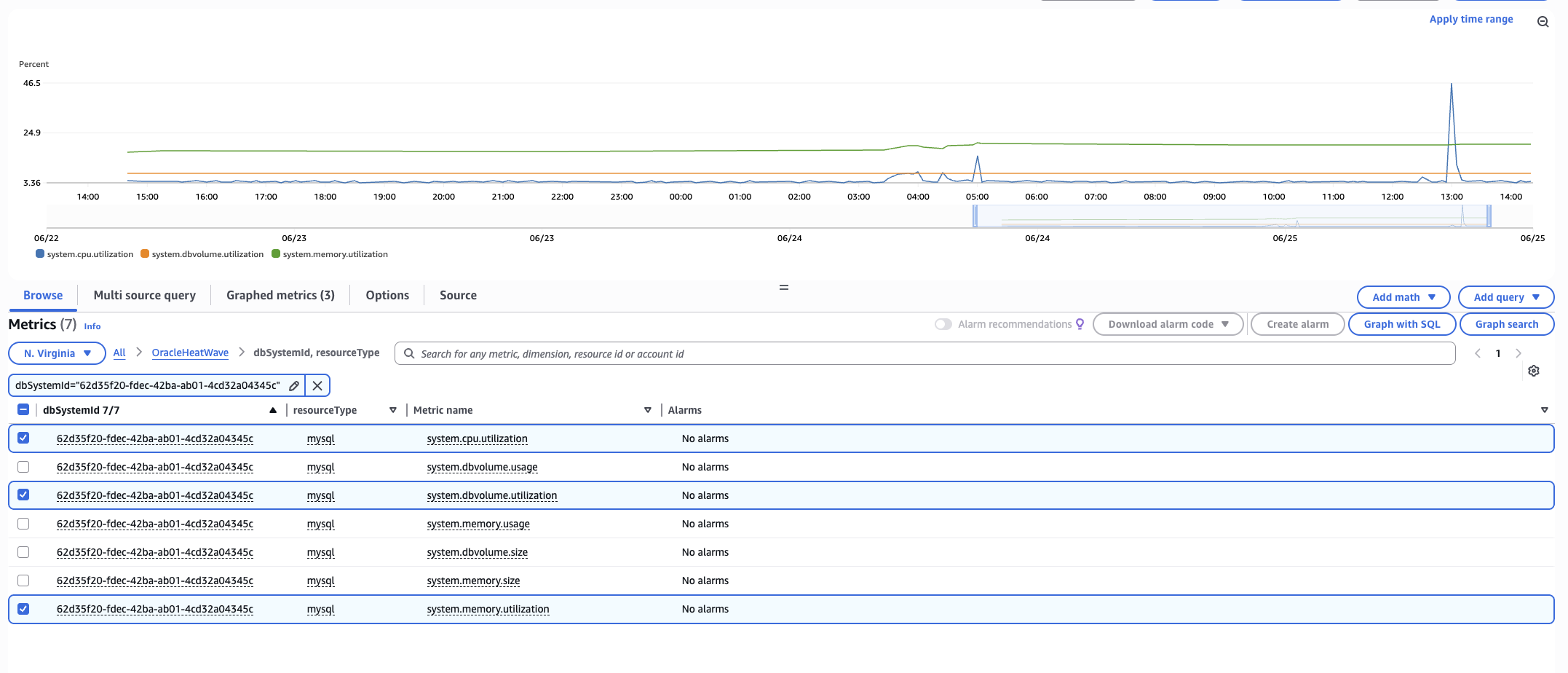Click the search magnifier in the metric search bar
Viewport: 1568px width, 673px height.
tap(408, 353)
